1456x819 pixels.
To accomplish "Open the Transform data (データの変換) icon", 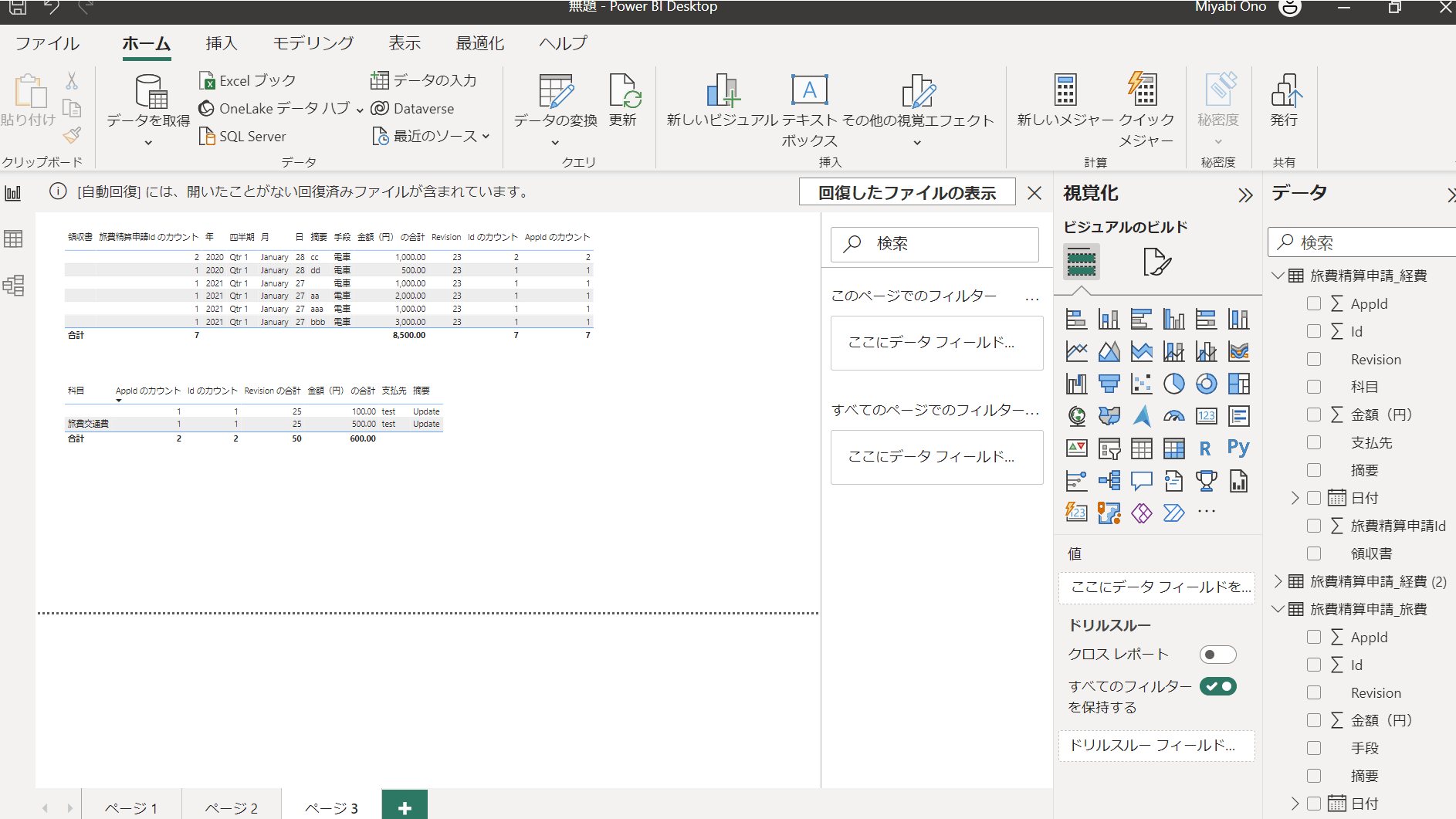I will pos(555,101).
